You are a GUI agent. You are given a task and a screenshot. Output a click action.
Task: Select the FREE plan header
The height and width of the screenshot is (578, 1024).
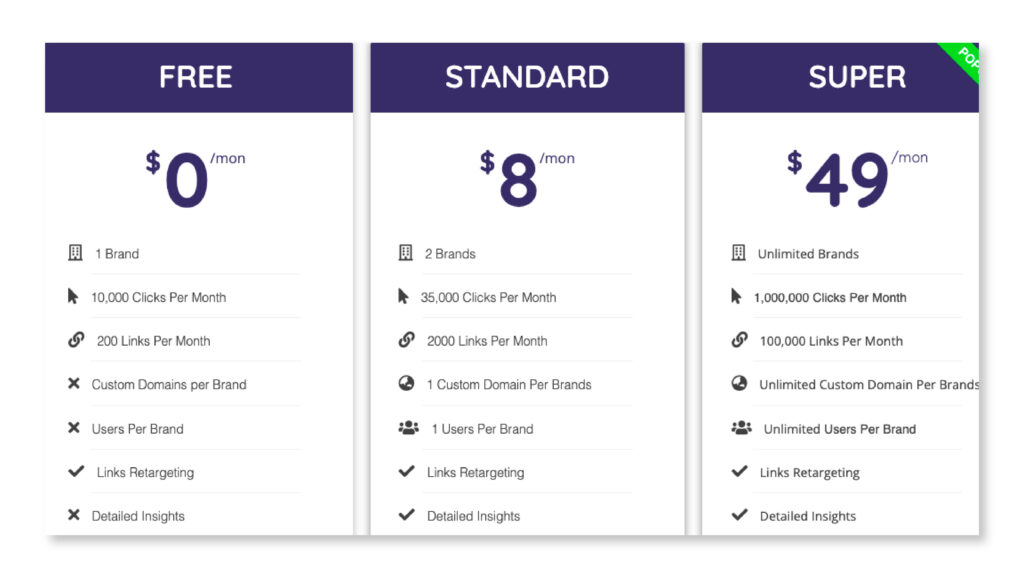click(196, 77)
